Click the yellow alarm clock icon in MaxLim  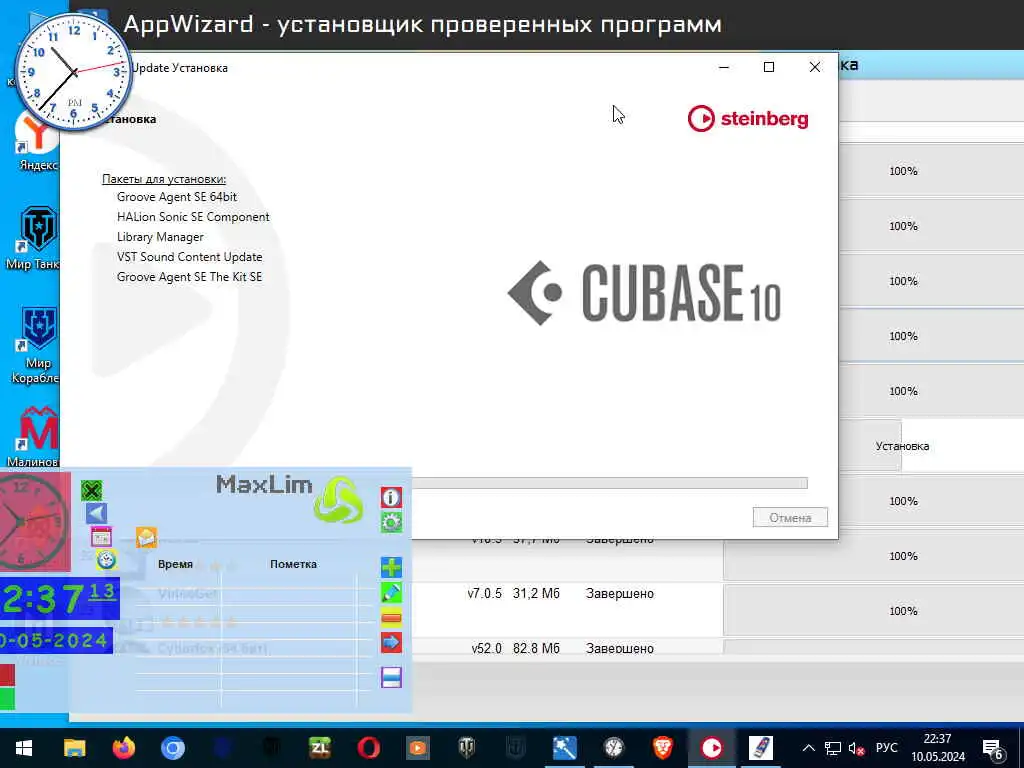(x=106, y=560)
